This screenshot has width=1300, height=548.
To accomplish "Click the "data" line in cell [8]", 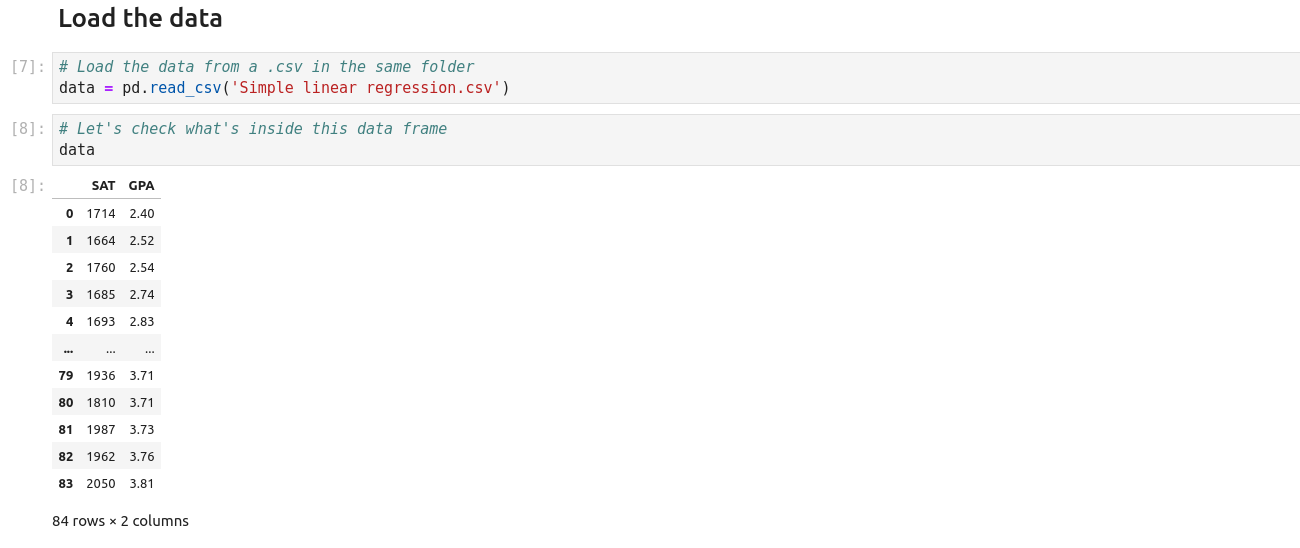I will (77, 150).
